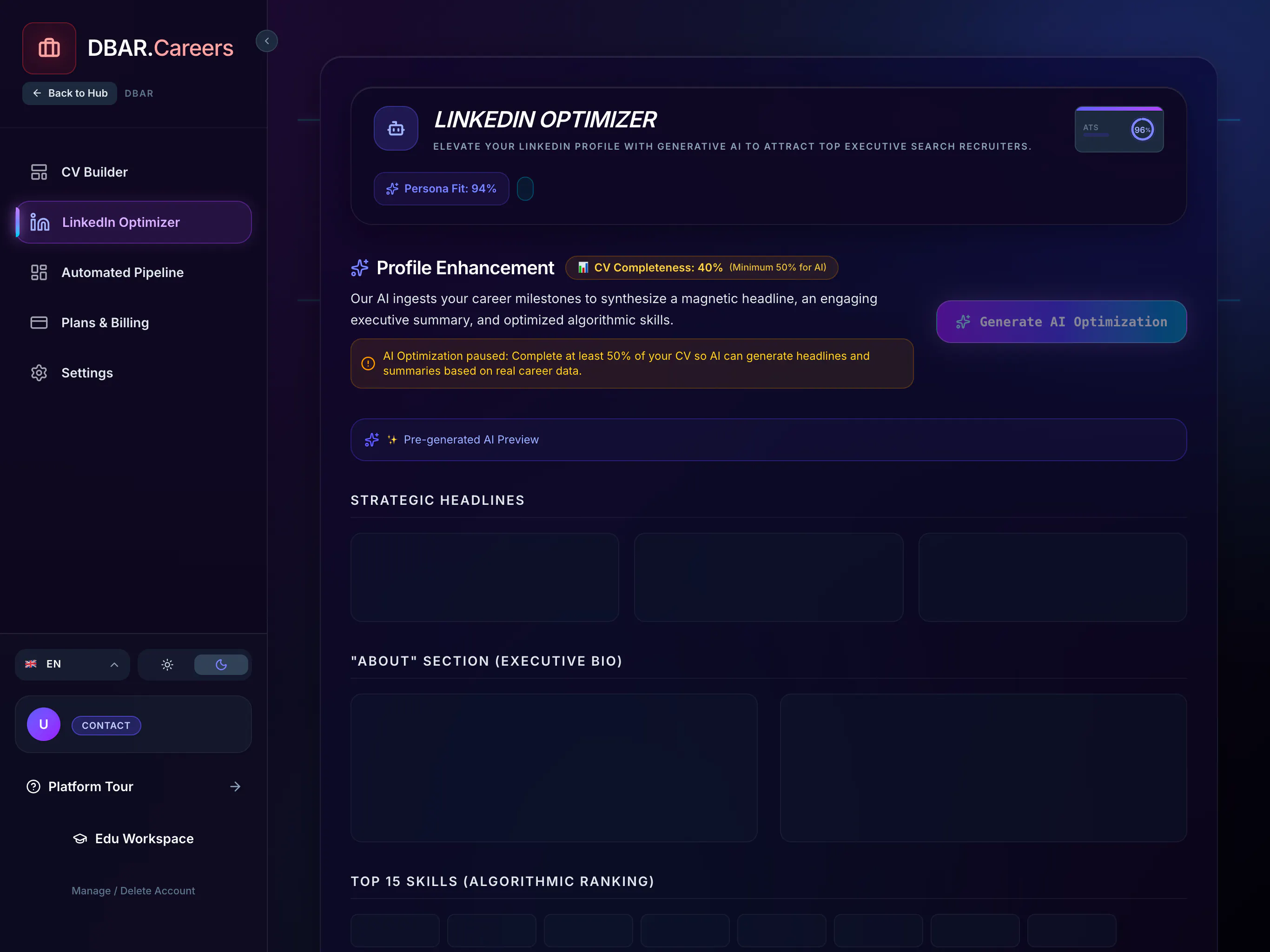Open the Plans & Billing page
Viewport: 1270px width, 952px height.
pyautogui.click(x=133, y=323)
